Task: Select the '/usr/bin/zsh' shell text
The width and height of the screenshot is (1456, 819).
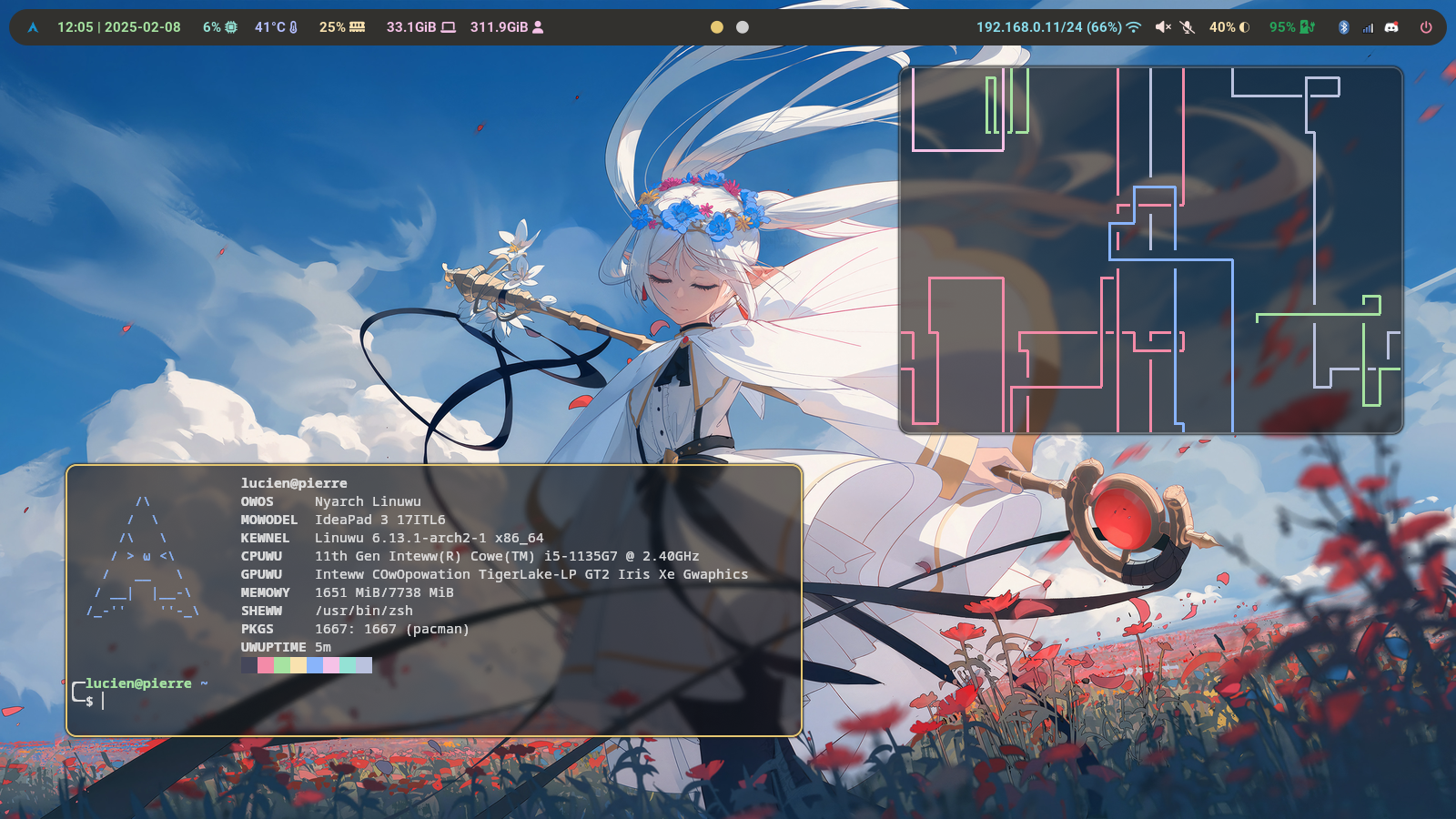Action: [x=364, y=611]
